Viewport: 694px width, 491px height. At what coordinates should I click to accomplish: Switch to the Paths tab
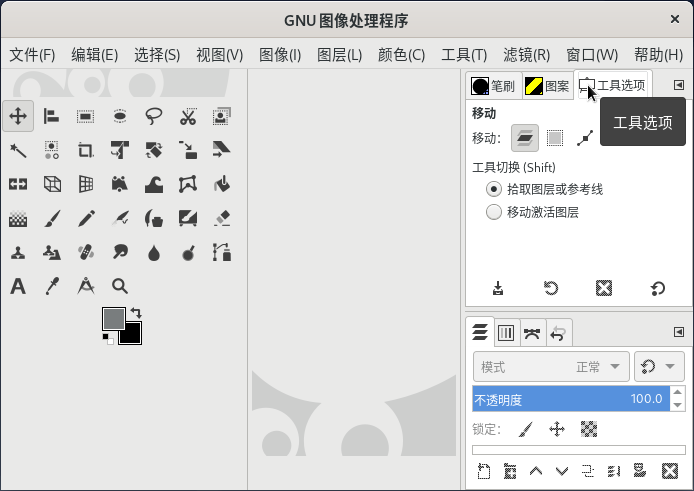(532, 332)
